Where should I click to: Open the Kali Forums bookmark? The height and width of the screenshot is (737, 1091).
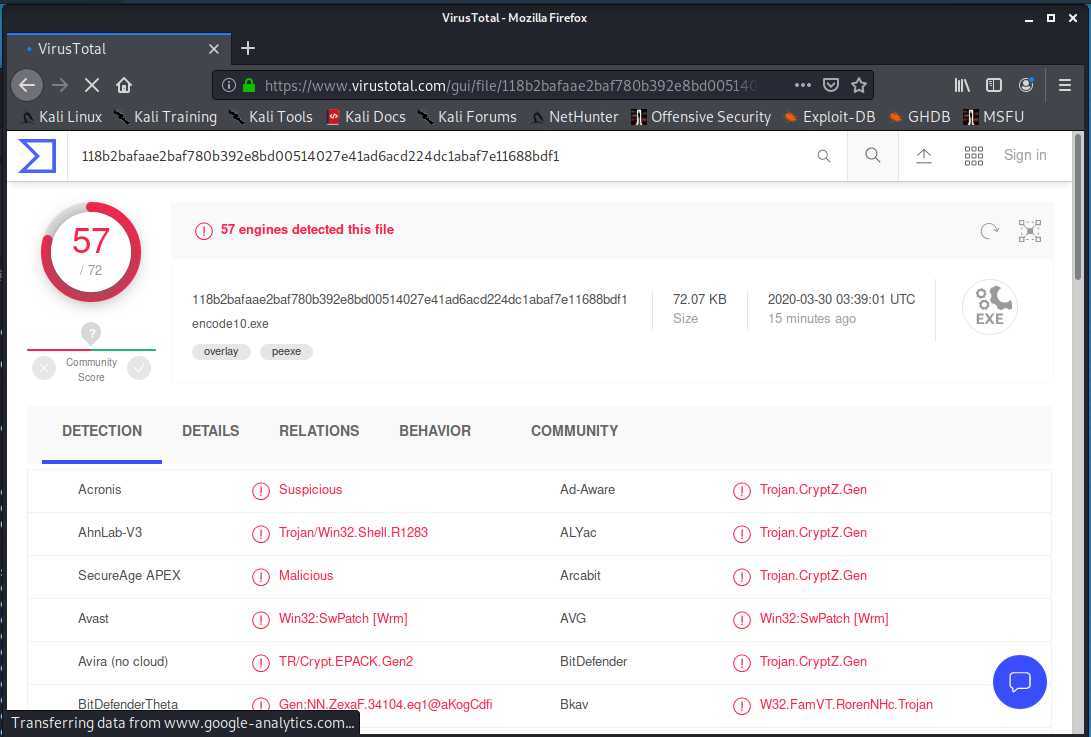468,117
